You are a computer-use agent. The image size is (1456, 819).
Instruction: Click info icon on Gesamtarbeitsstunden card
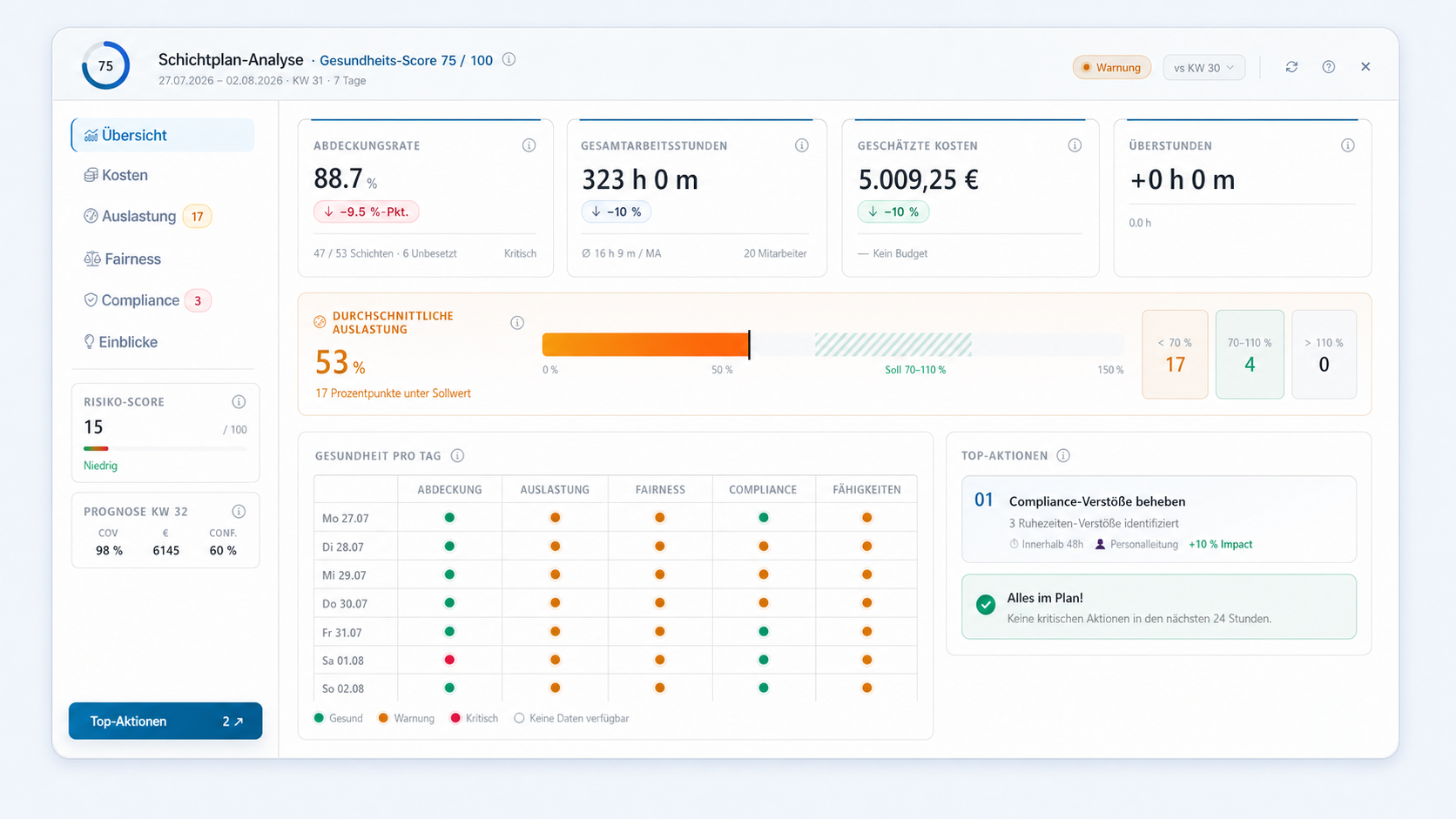(802, 145)
